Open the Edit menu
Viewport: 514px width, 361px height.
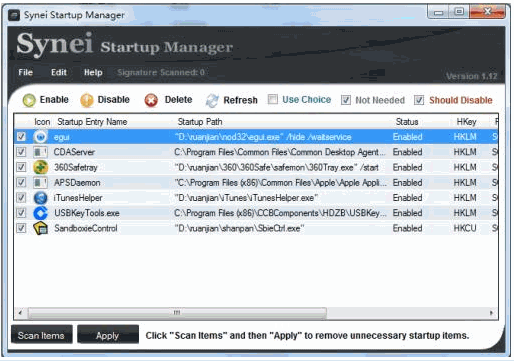tap(59, 72)
